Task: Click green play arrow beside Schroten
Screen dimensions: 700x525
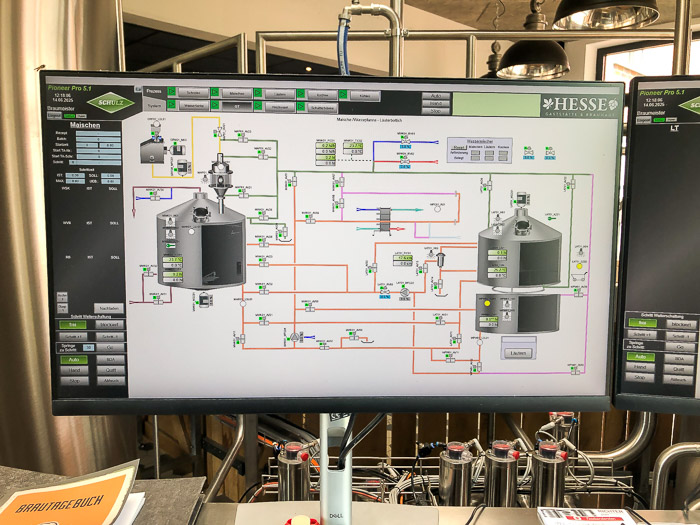Action: pyautogui.click(x=171, y=92)
